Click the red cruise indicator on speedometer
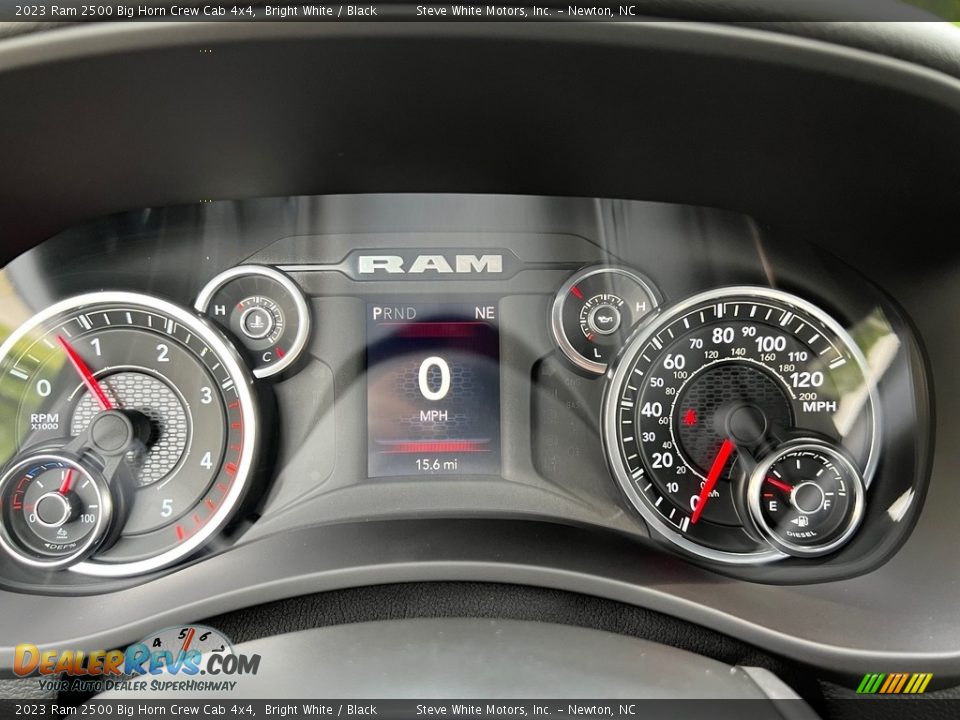960x720 pixels. click(x=691, y=418)
